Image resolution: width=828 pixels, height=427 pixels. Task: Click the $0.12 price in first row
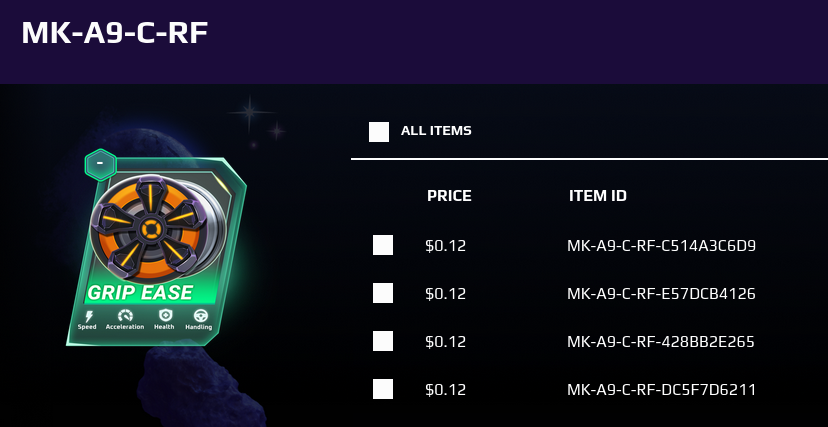[x=446, y=245]
